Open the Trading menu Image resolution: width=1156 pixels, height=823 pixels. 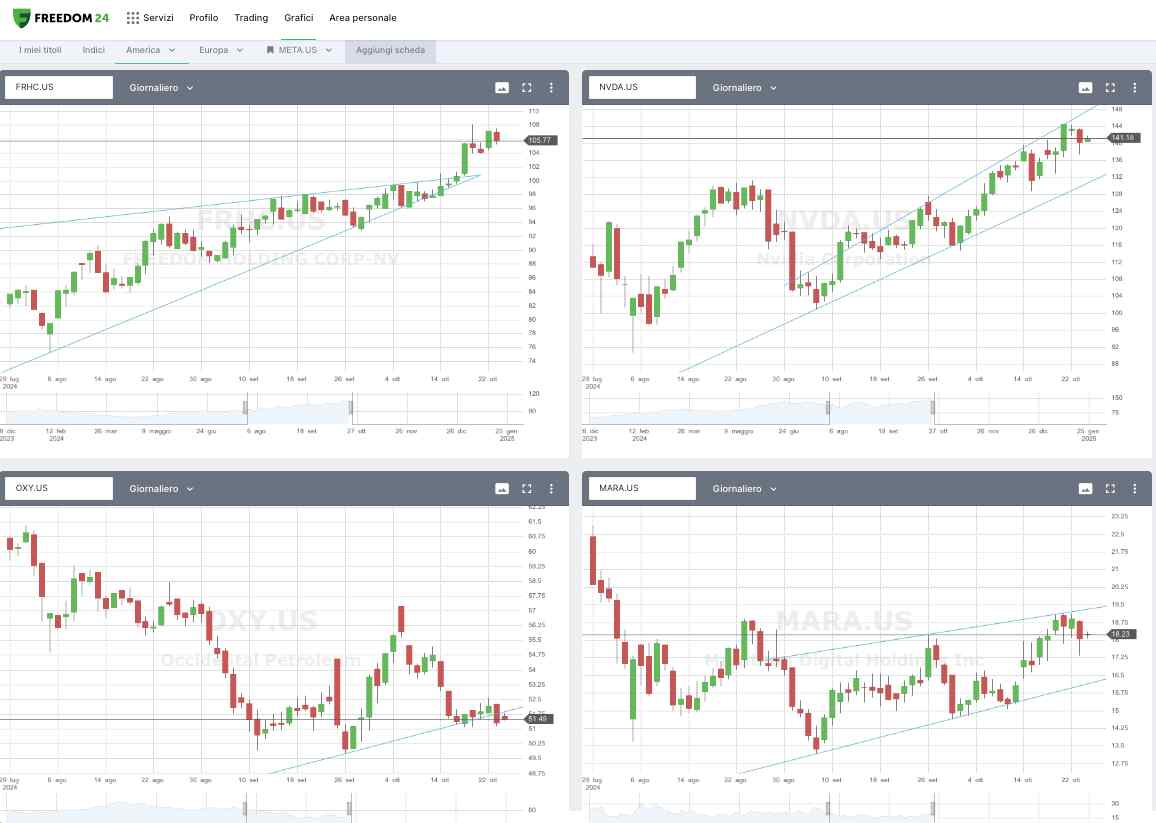[x=251, y=18]
